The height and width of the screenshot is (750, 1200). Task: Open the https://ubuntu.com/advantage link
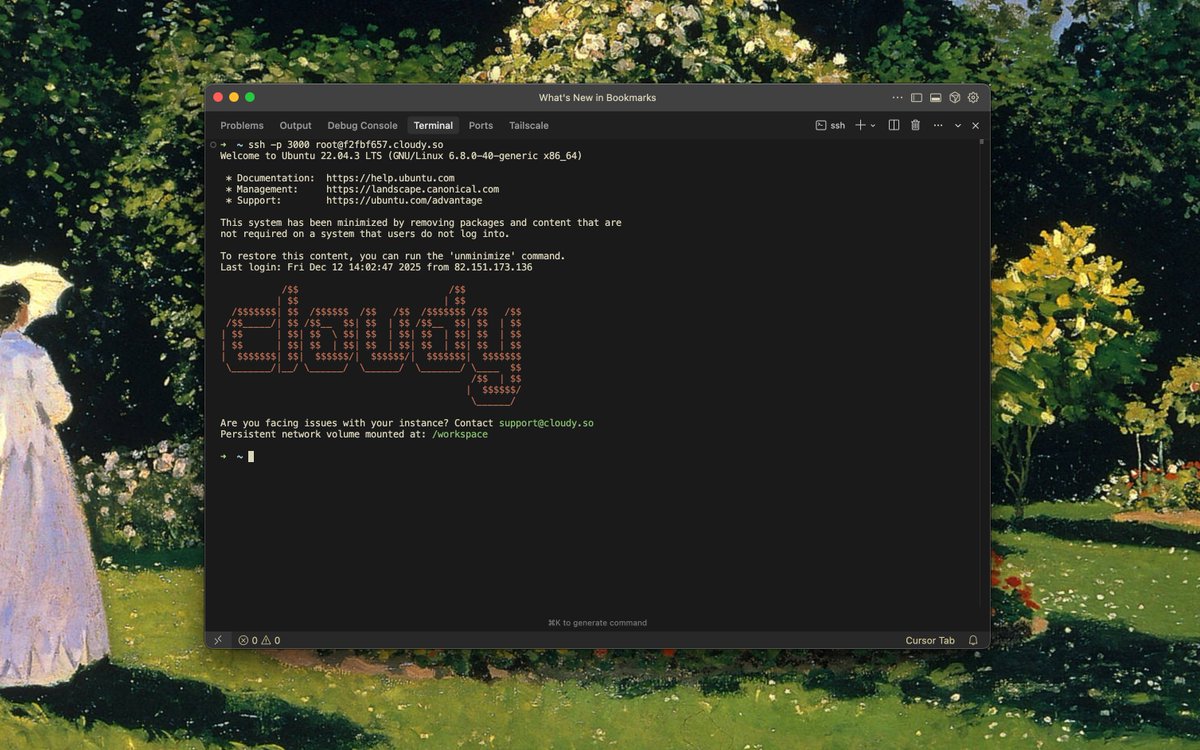point(404,200)
